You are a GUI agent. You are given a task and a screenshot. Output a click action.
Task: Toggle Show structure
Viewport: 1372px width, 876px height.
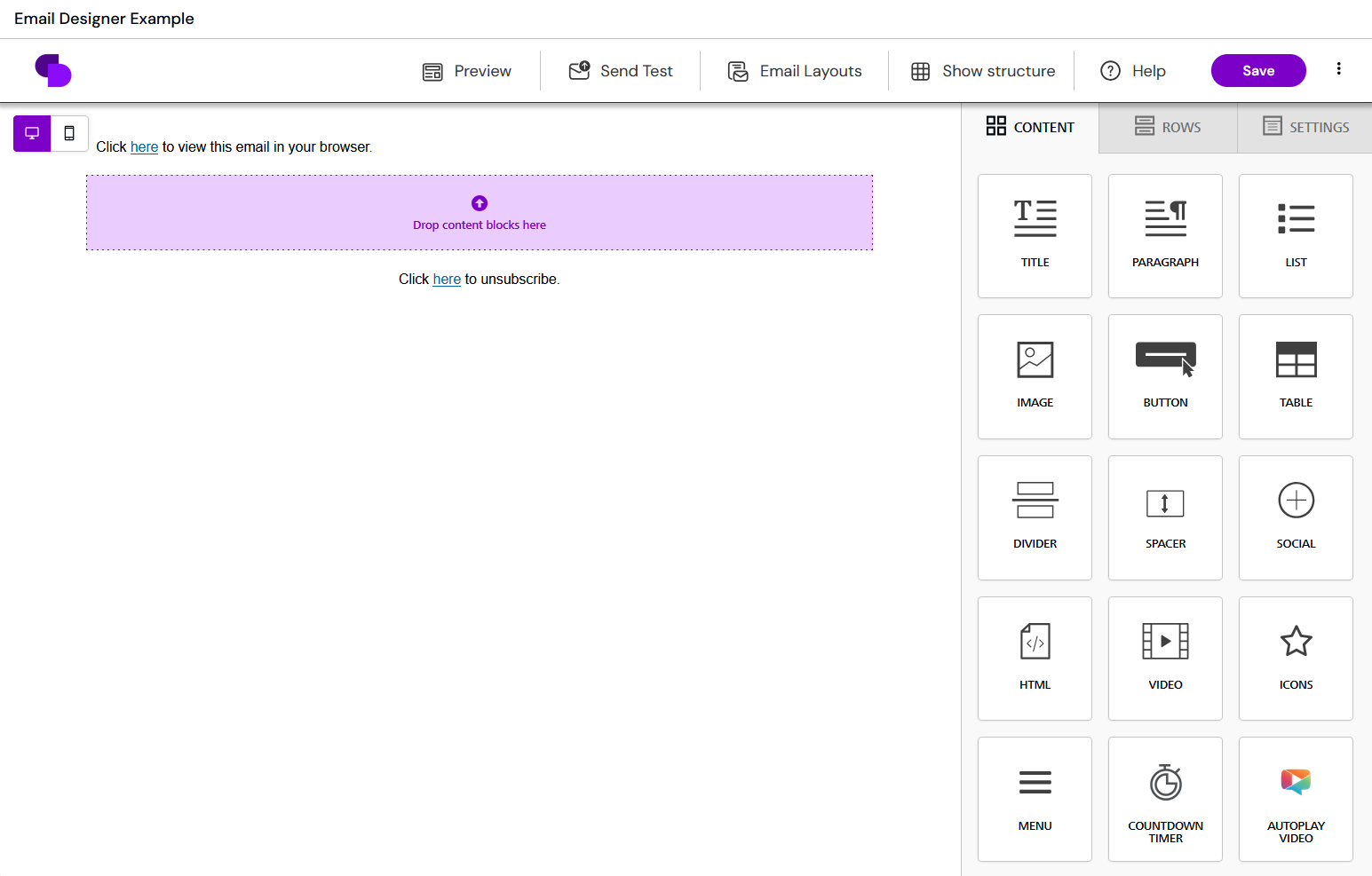pos(983,71)
